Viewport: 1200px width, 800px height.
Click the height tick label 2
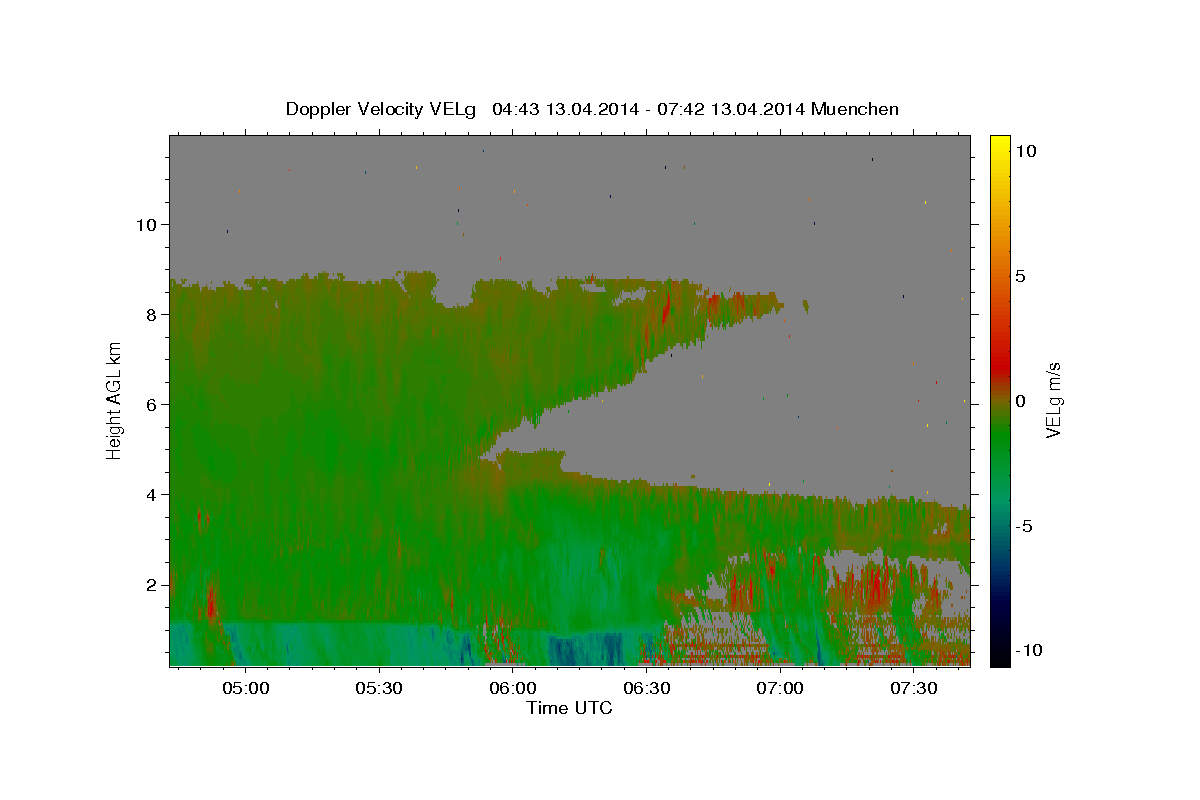coord(151,584)
